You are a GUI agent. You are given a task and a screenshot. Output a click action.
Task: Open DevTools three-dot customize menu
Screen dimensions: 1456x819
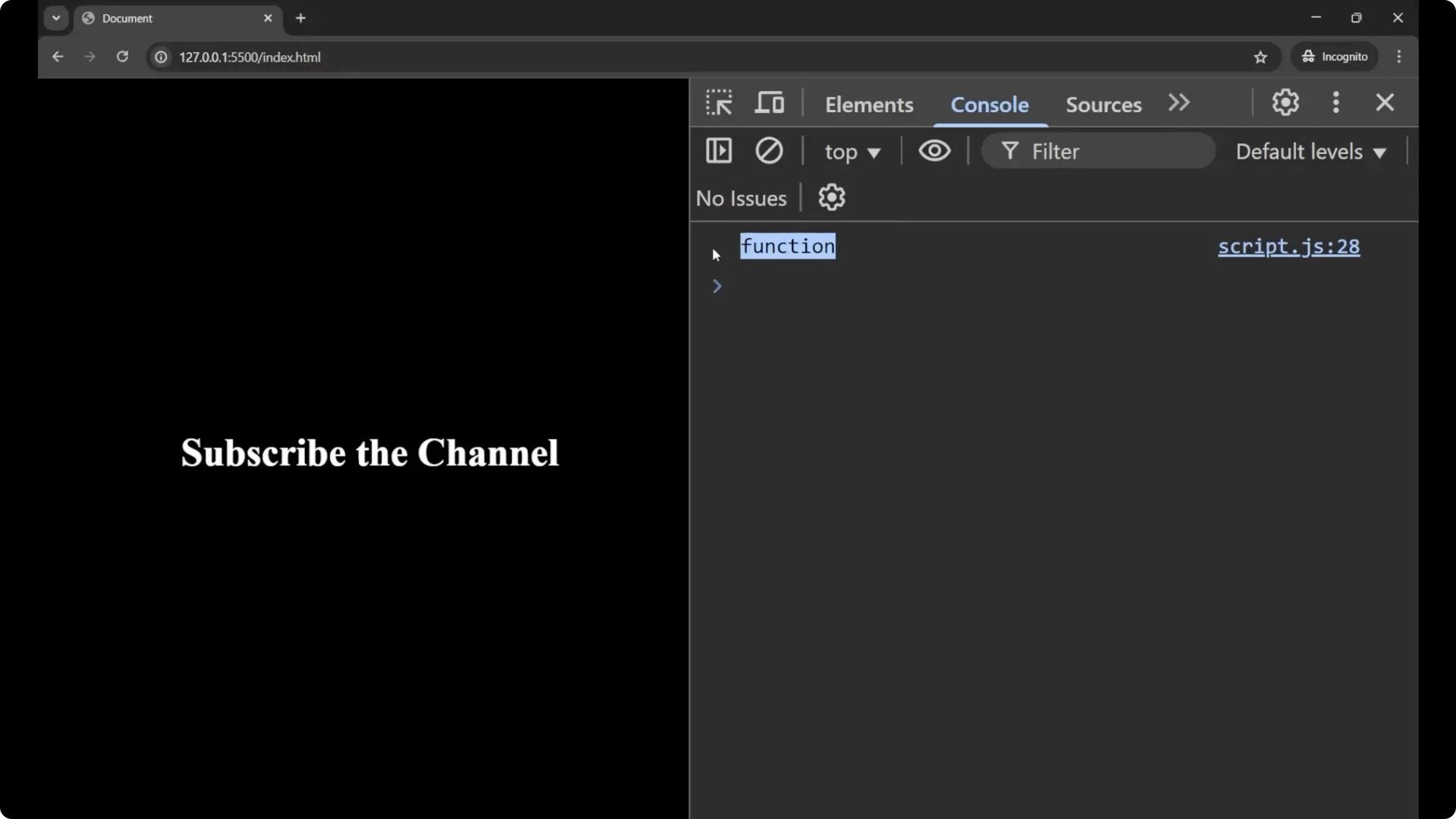(1335, 102)
